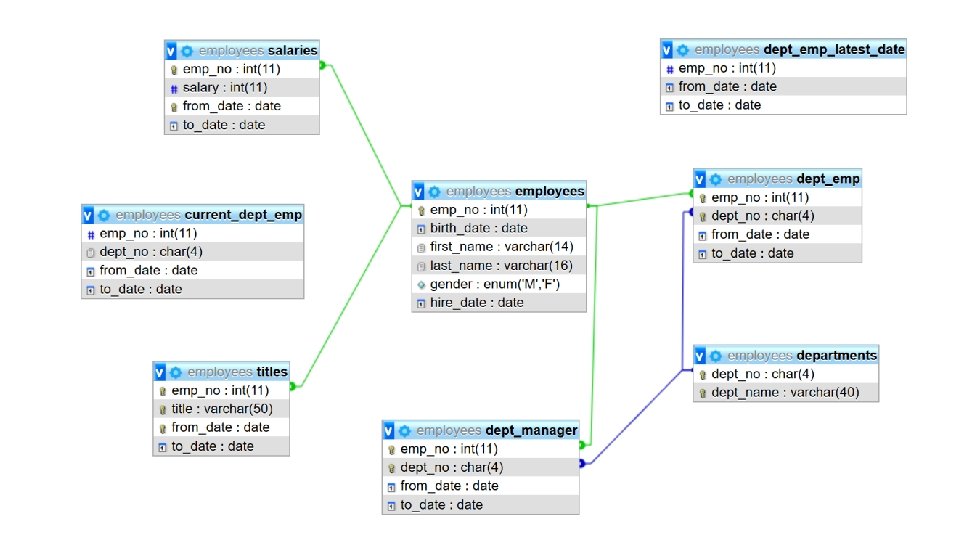This screenshot has width=960, height=540.
Task: Click 'emp_no : int(11)' in titles table
Action: click(221, 391)
